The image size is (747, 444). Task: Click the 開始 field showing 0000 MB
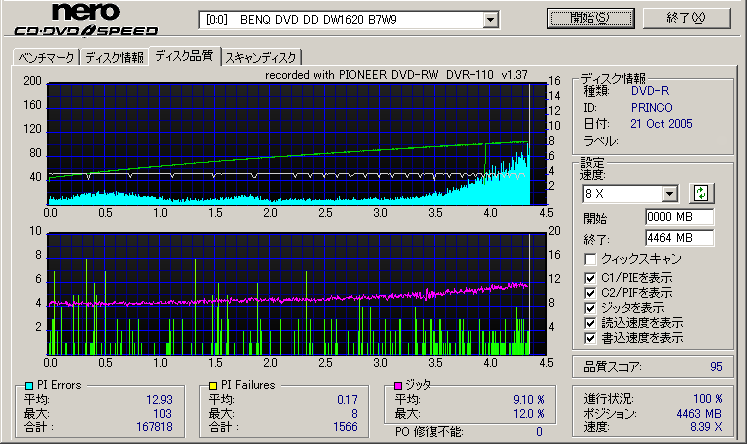click(679, 217)
